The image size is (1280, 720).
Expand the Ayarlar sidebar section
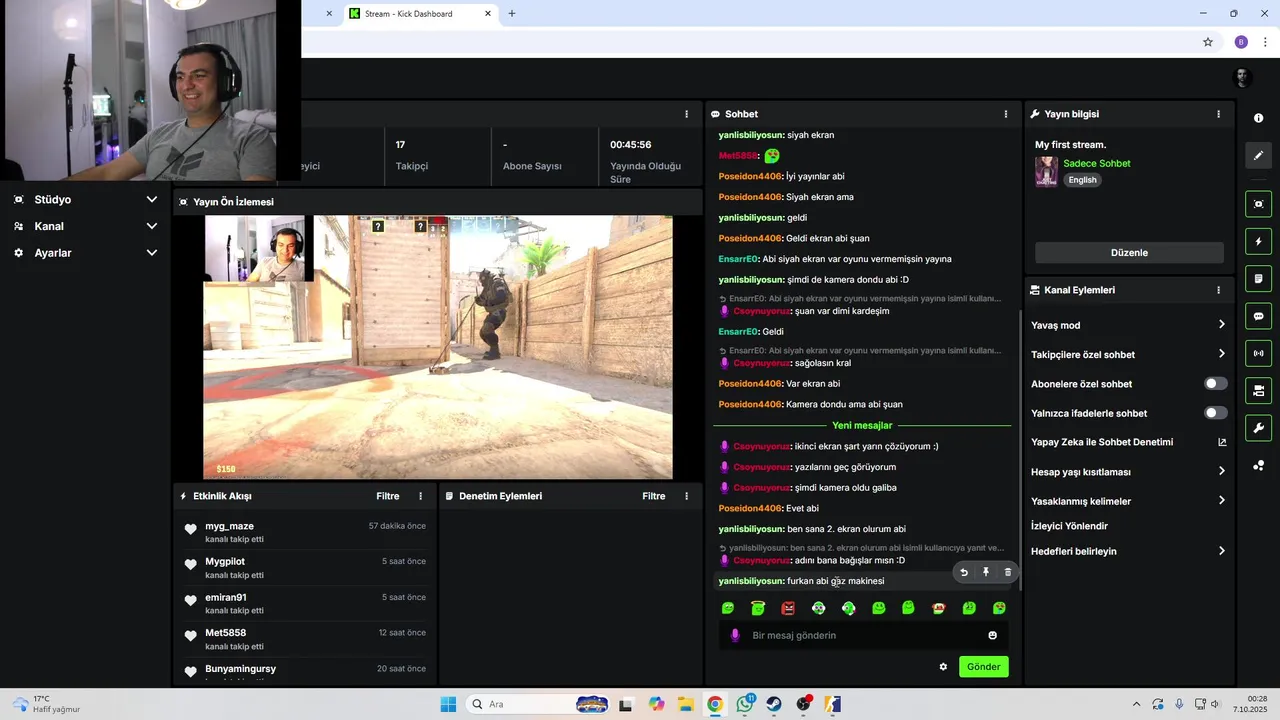click(86, 253)
